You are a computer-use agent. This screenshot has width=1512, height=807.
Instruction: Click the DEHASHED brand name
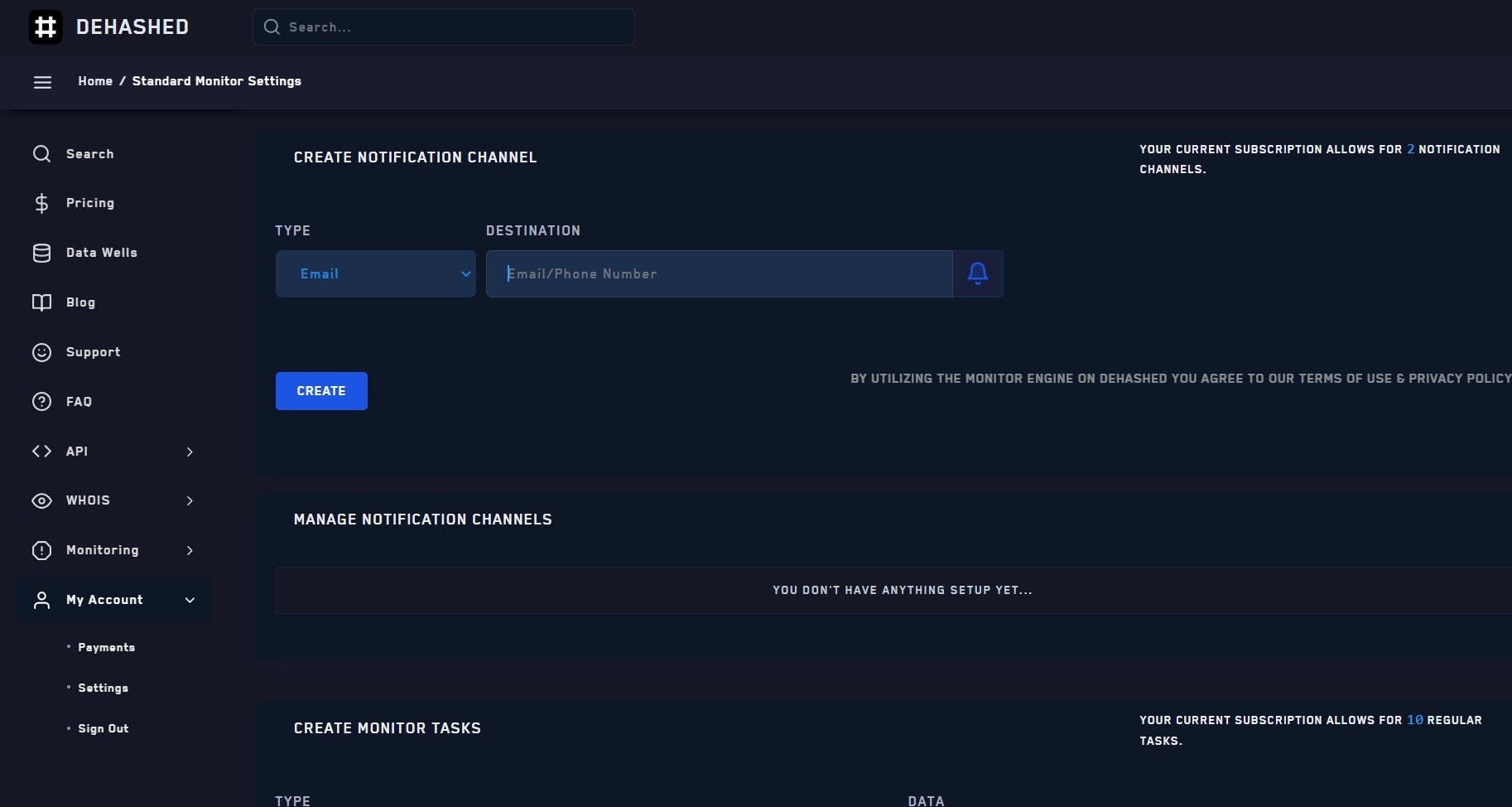click(132, 27)
